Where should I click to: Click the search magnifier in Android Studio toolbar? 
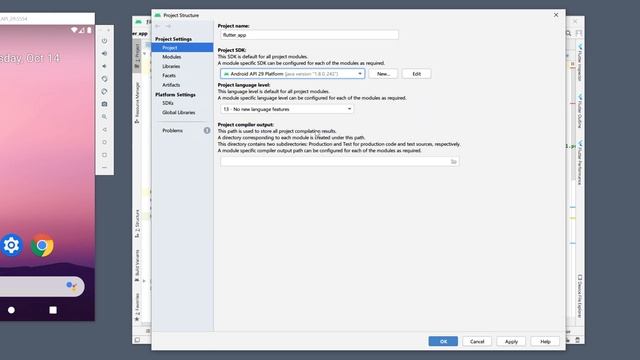click(x=569, y=33)
